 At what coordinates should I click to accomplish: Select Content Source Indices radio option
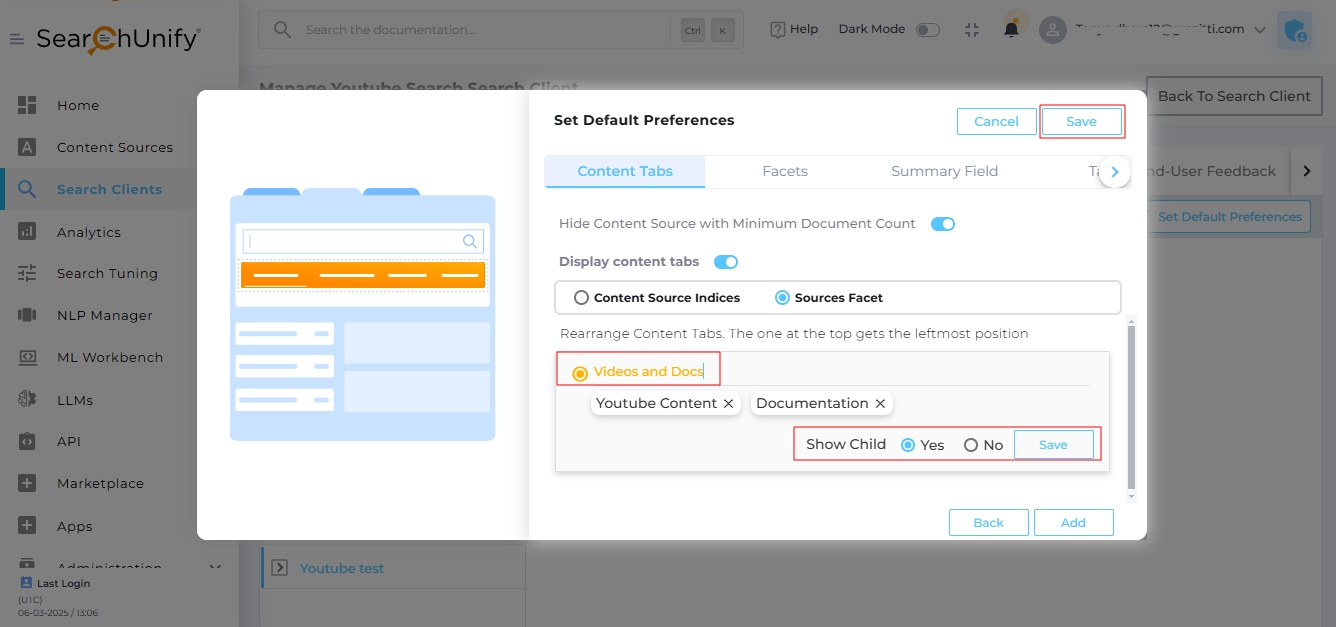coord(581,298)
